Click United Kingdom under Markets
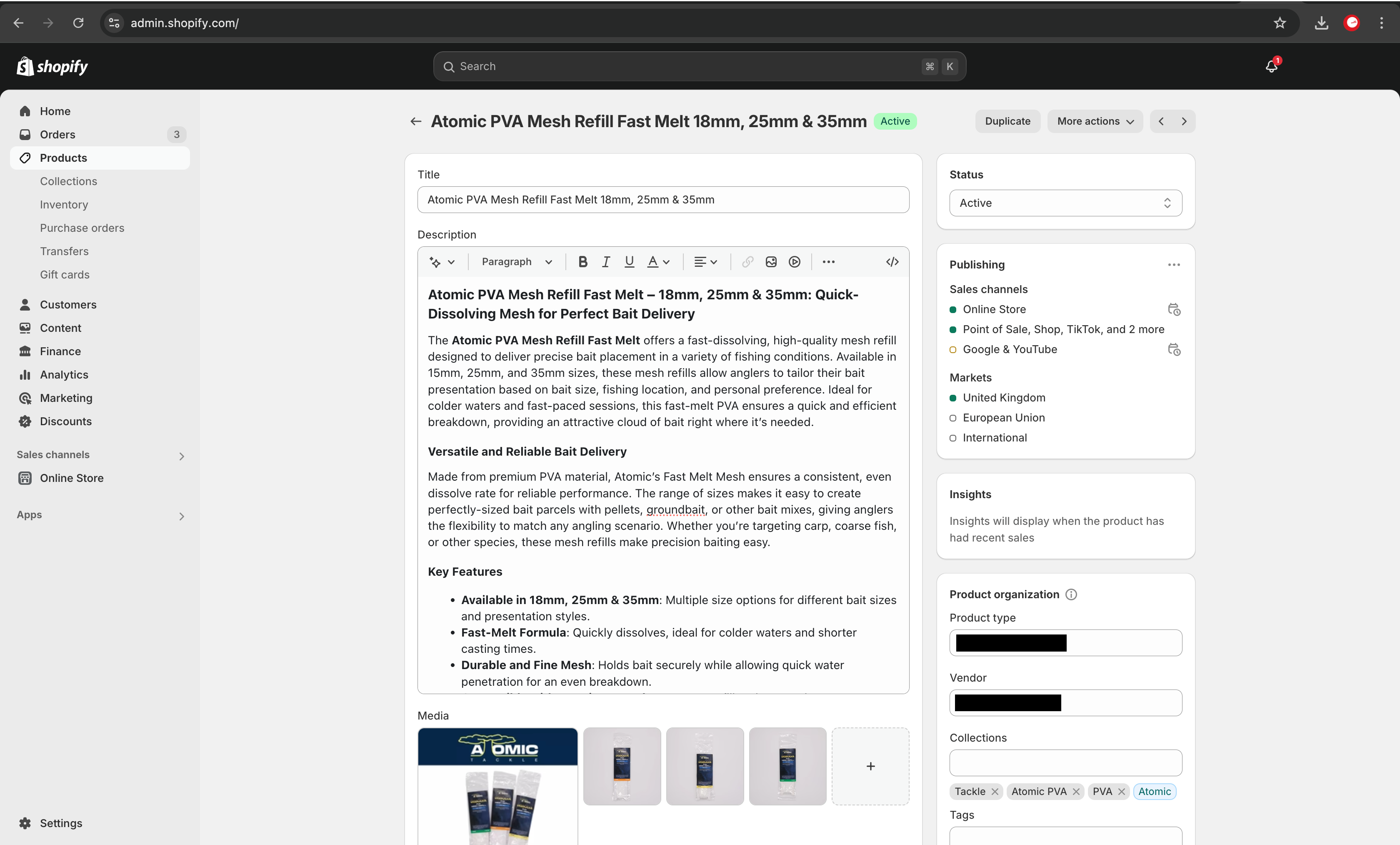 [x=1004, y=397]
